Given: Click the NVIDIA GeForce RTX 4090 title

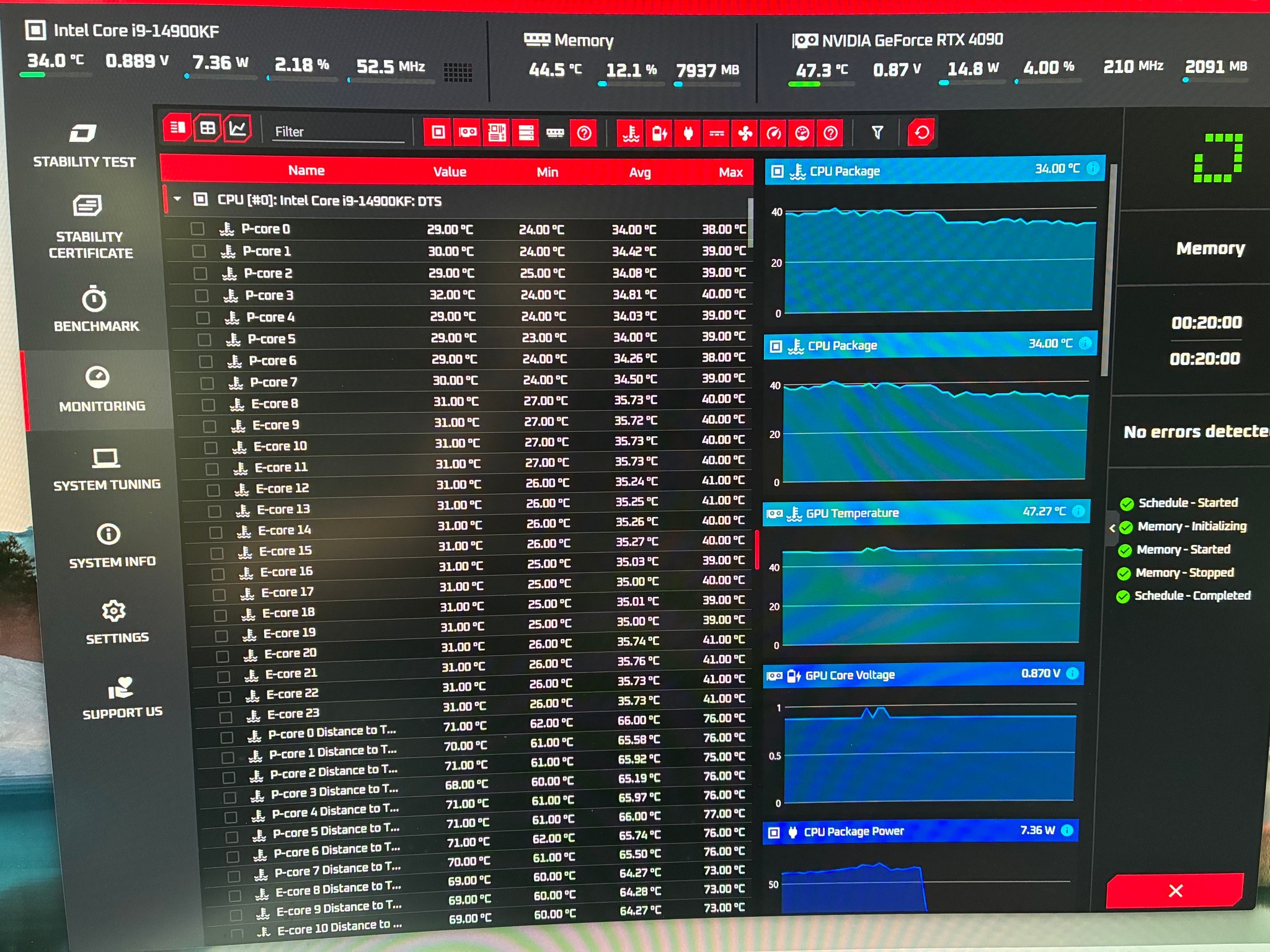Looking at the screenshot, I should 912,40.
